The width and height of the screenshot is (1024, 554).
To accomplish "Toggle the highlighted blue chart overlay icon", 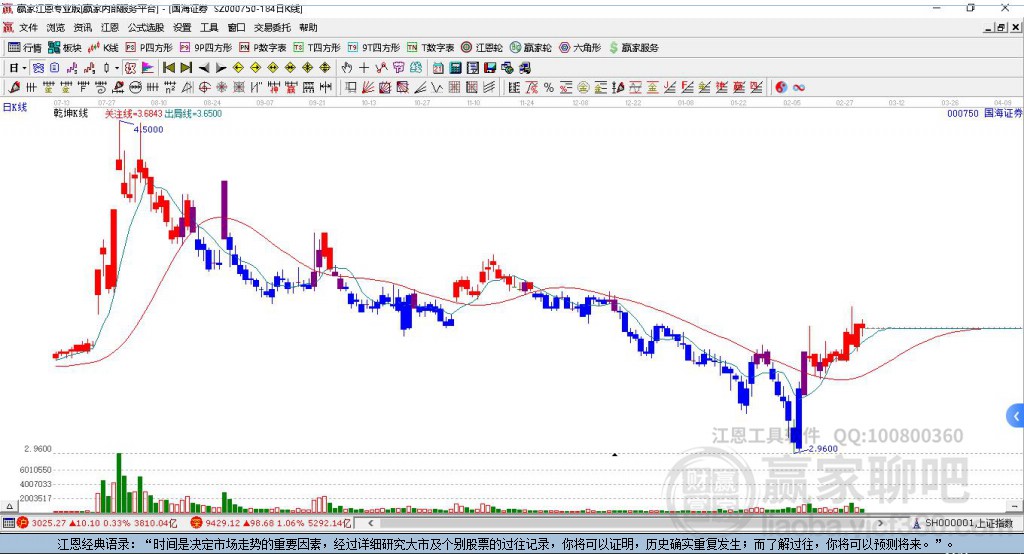I will [x=38, y=68].
